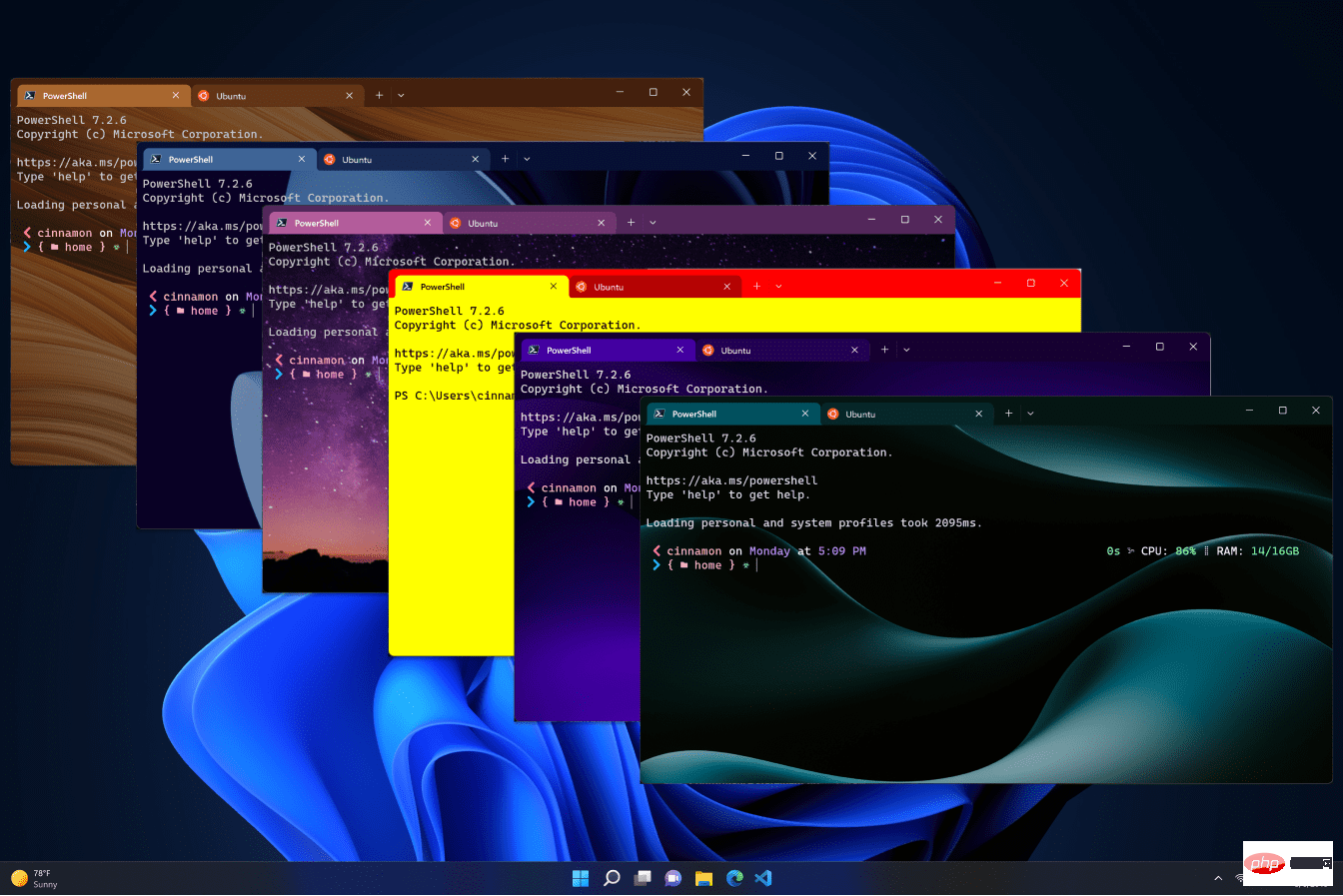Screen dimensions: 1343x896
Task: Open Visual Studio Code from the taskbar
Action: click(764, 878)
